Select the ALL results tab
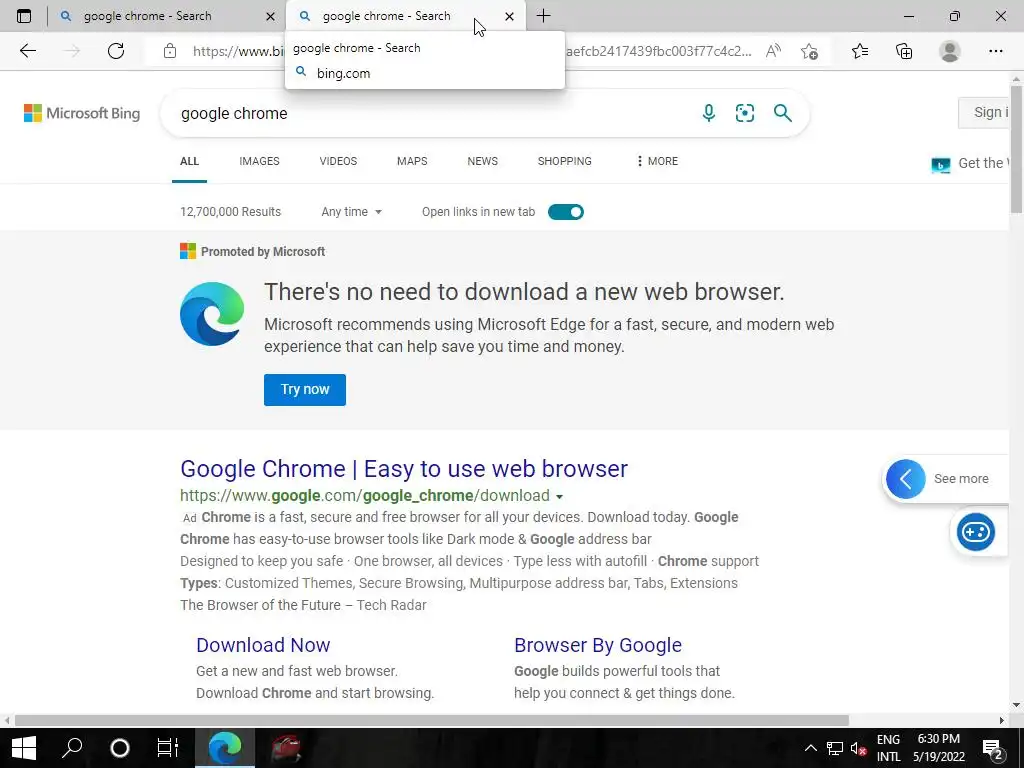The image size is (1024, 768). (189, 161)
